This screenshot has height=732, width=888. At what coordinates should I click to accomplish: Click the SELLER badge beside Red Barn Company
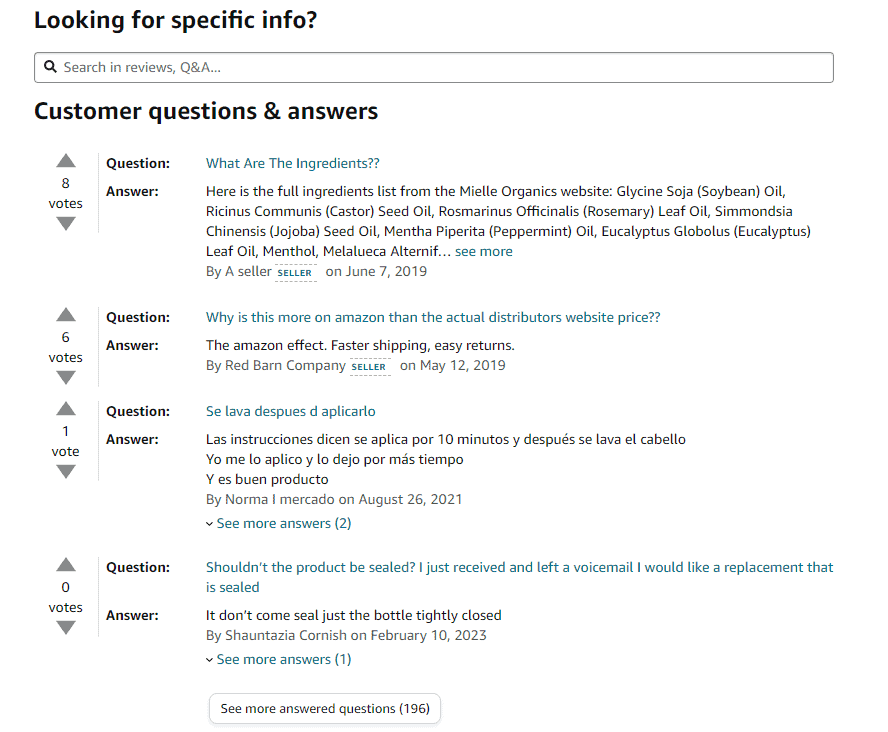pyautogui.click(x=369, y=367)
